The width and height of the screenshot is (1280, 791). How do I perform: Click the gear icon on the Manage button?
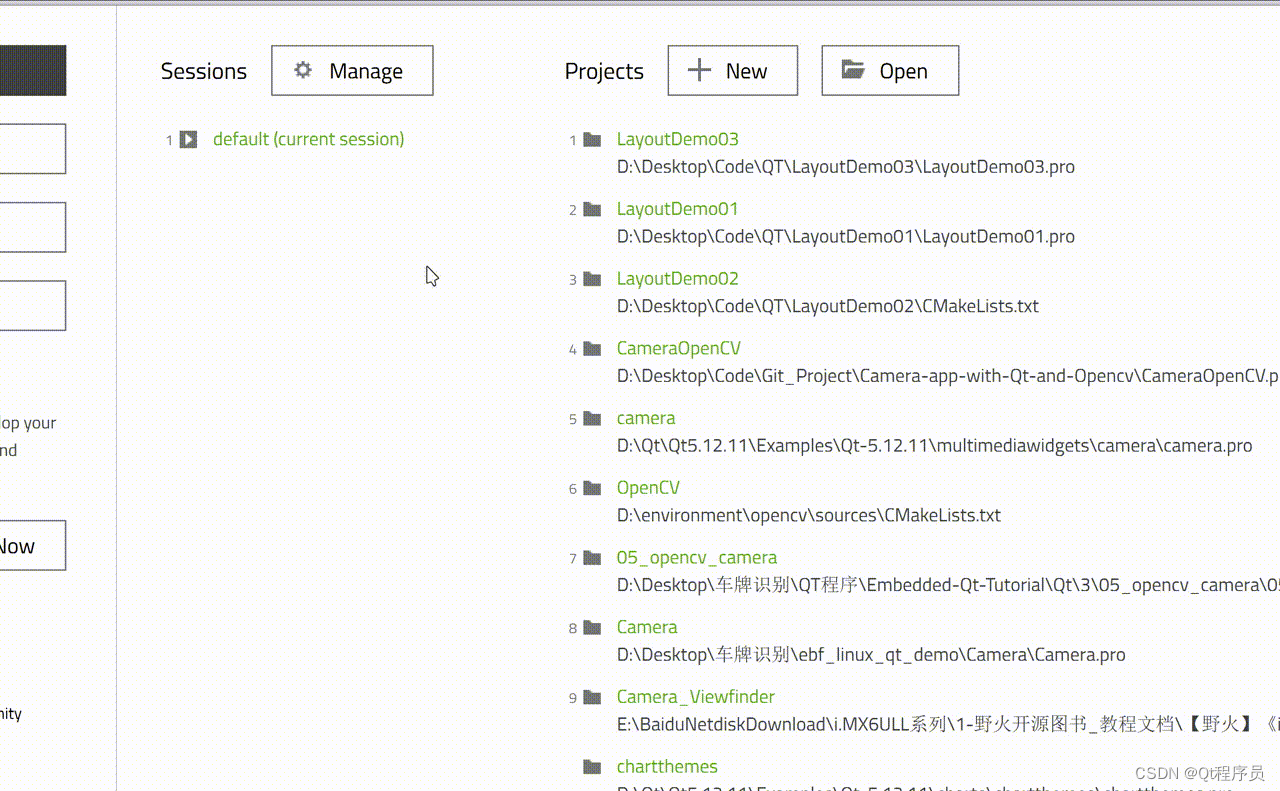[301, 70]
